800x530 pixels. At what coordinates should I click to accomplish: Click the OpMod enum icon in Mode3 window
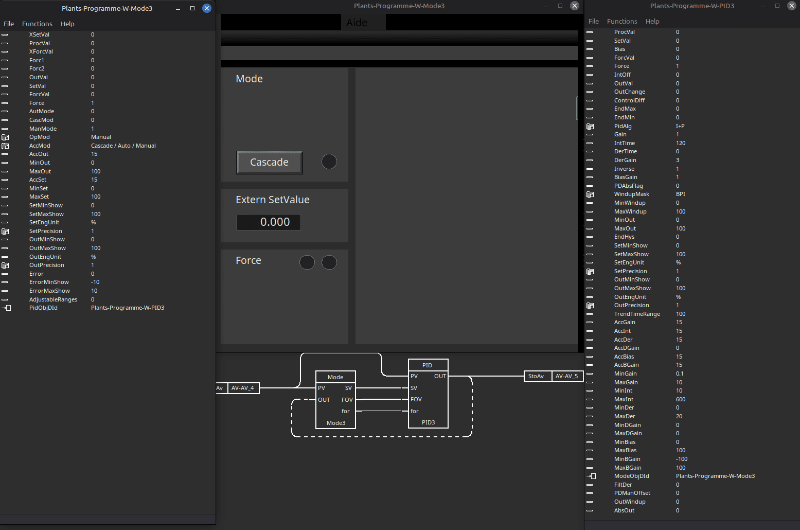[x=5, y=136]
